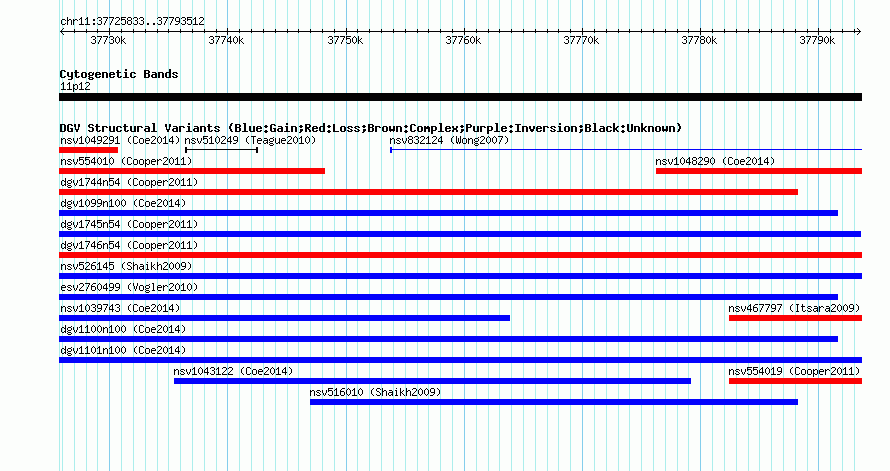Click the 37780k ruler tick label
Viewport: 890px width, 471px height.
(699, 40)
